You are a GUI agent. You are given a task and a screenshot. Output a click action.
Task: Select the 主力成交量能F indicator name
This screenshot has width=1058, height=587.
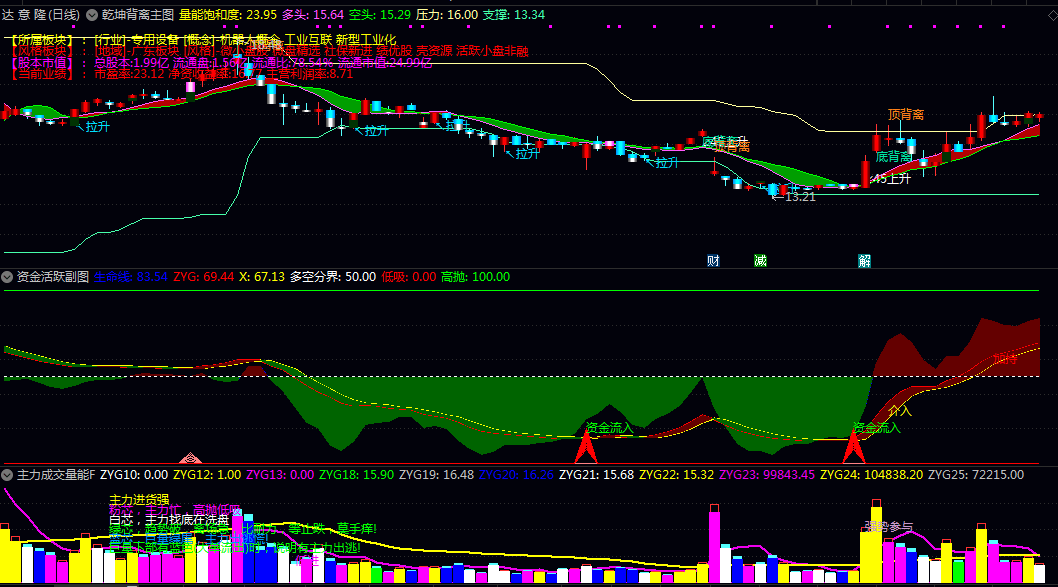pos(56,475)
